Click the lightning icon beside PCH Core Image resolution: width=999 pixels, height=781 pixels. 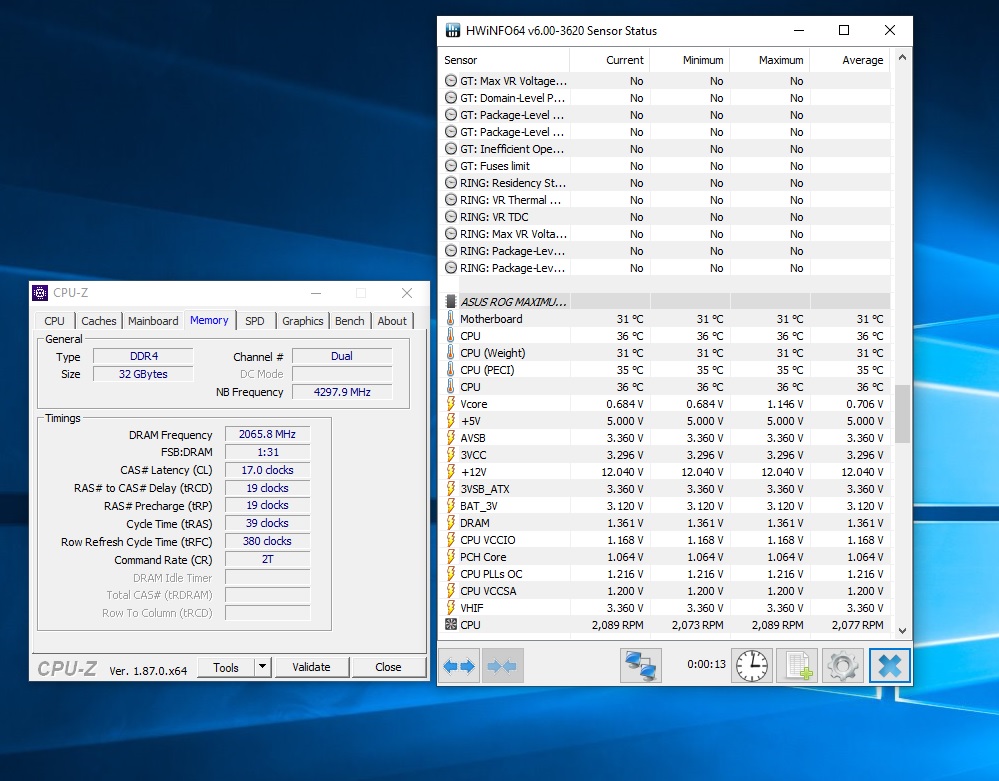pyautogui.click(x=450, y=557)
